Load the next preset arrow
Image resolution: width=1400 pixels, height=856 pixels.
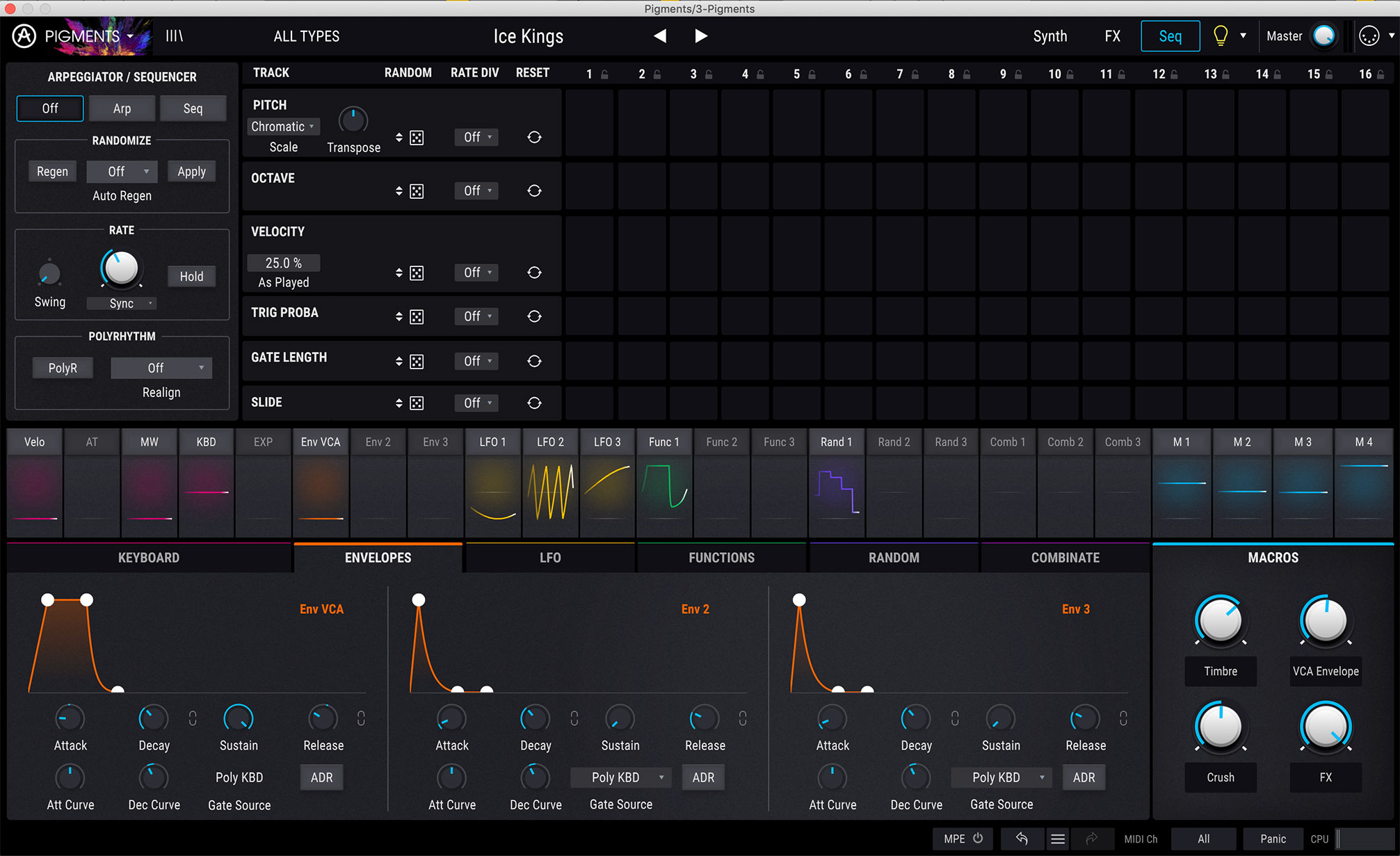coord(701,36)
